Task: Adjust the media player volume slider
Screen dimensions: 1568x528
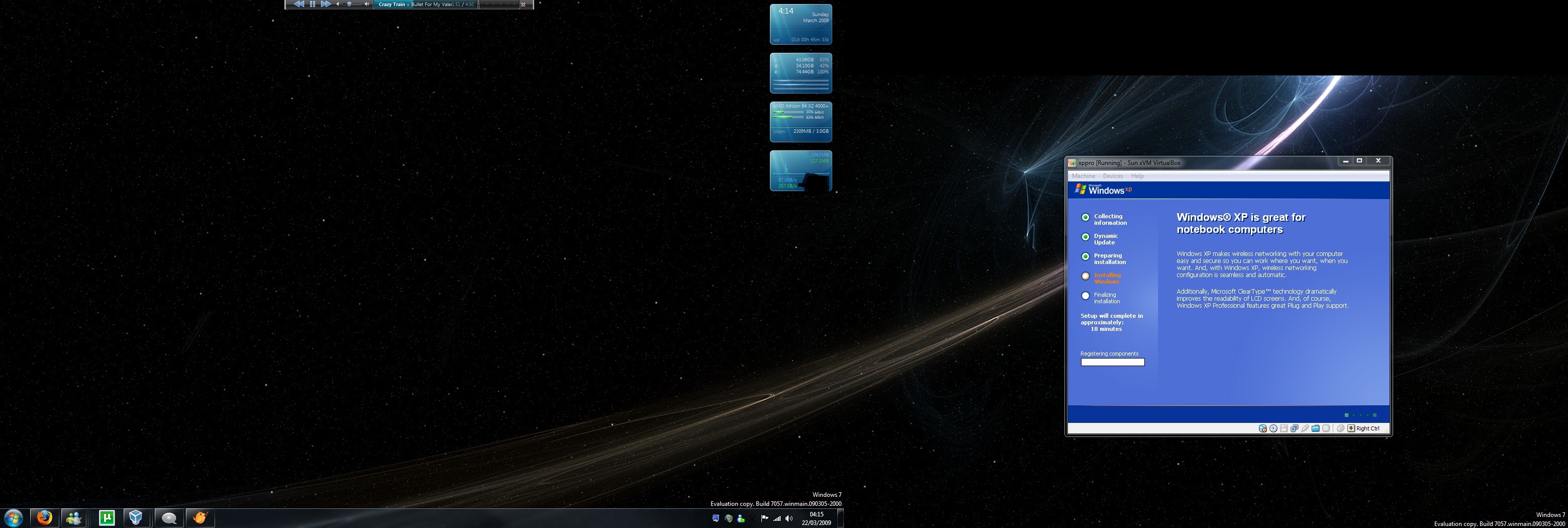Action: pyautogui.click(x=352, y=4)
